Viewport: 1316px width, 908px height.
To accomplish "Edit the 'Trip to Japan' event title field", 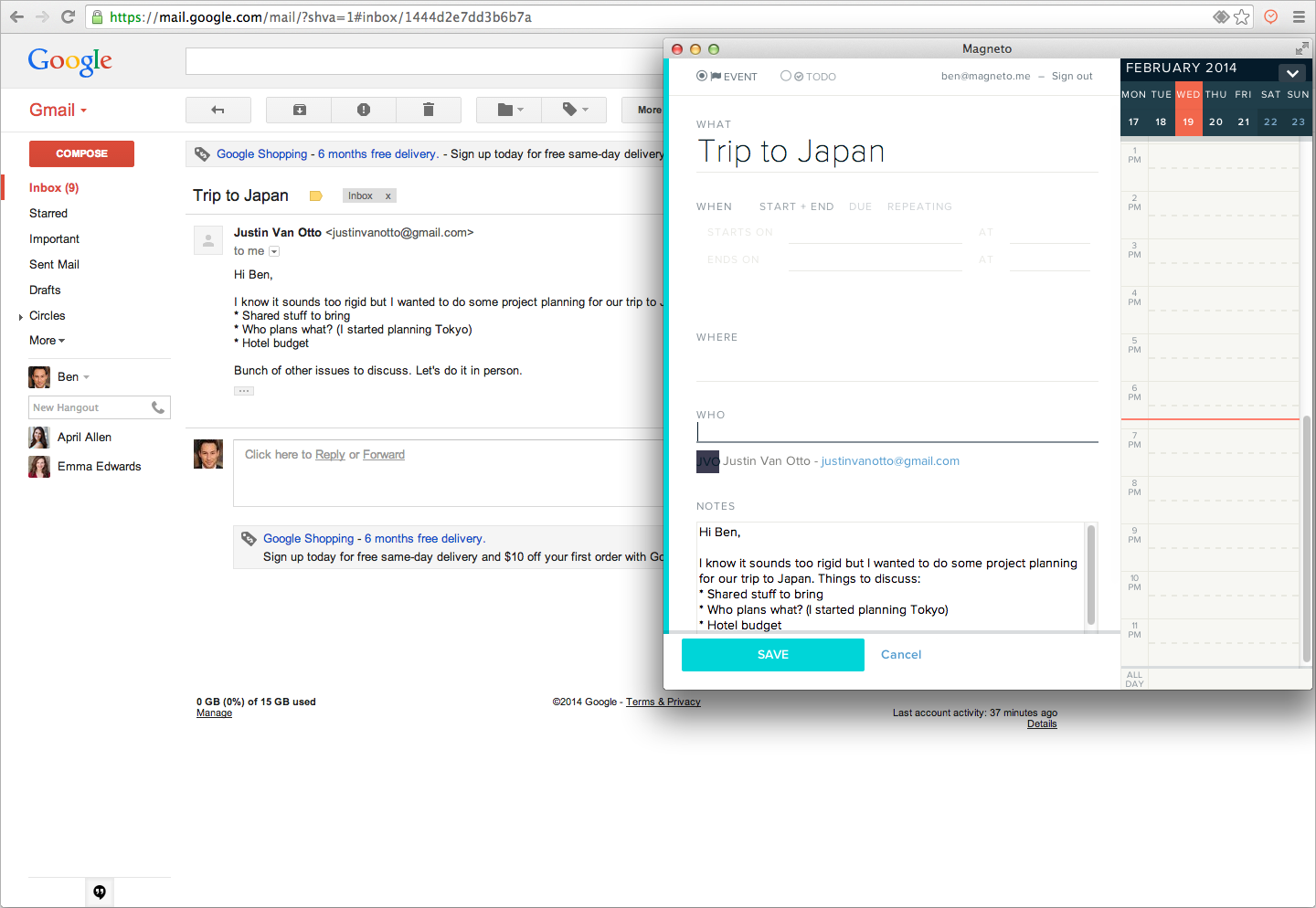I will pyautogui.click(x=897, y=152).
